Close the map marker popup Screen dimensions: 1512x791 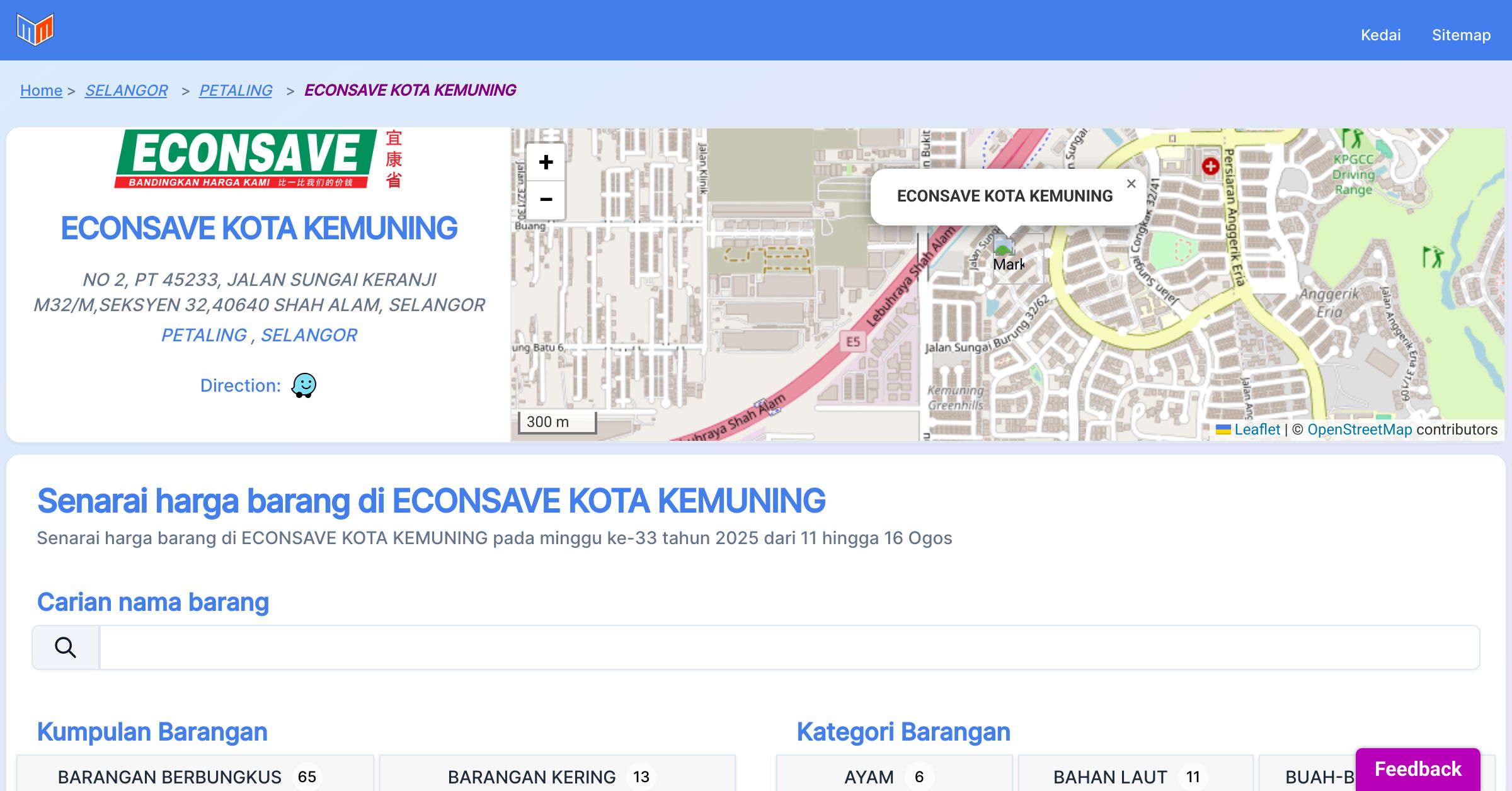1131,184
